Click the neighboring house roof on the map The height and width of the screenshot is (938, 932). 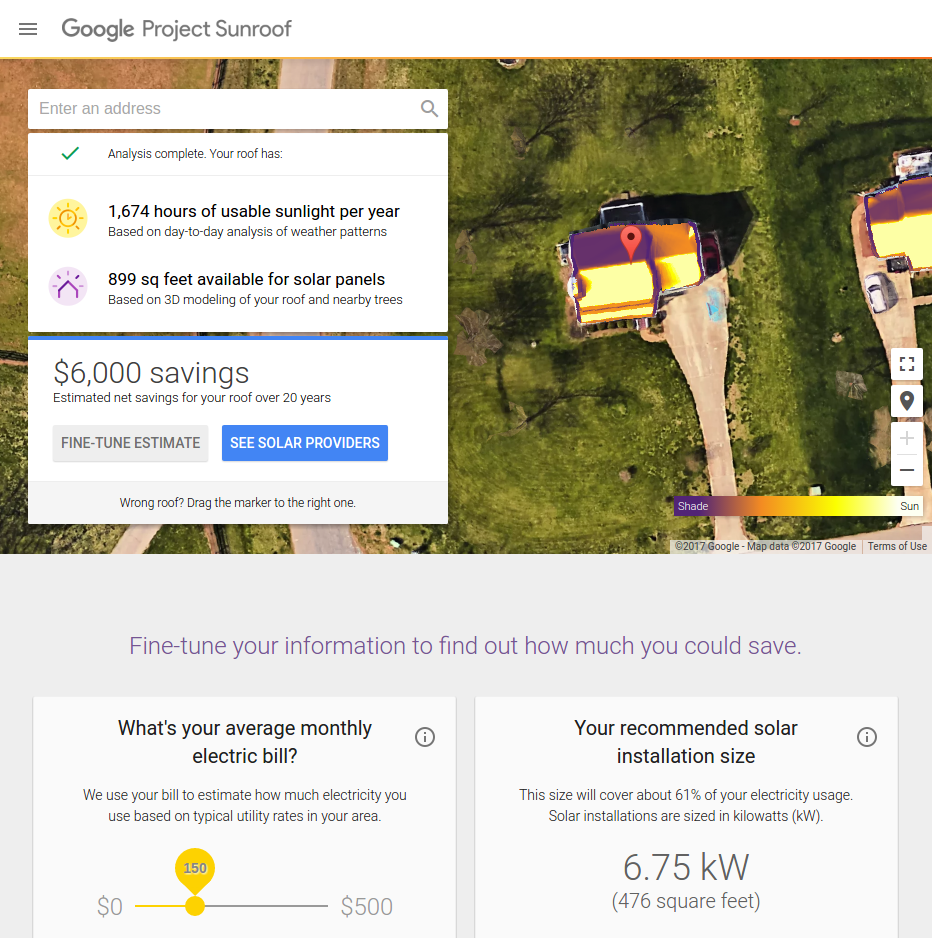coord(897,224)
